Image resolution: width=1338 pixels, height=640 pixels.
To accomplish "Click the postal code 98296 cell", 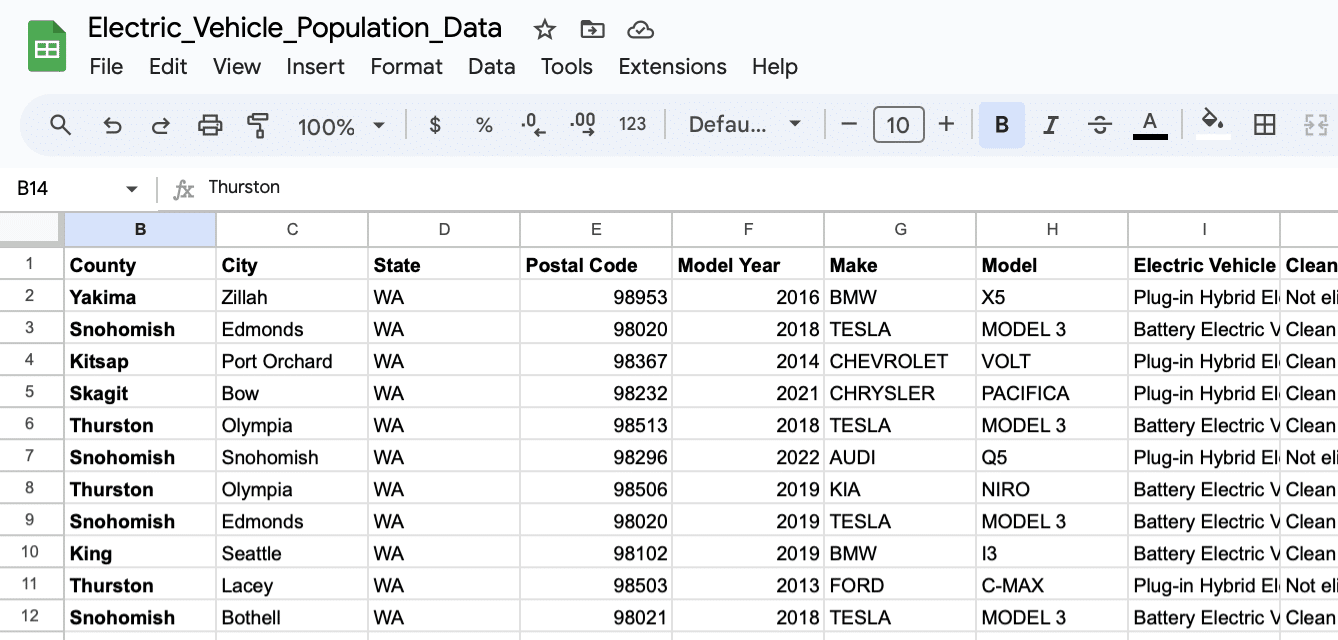I will 596,457.
